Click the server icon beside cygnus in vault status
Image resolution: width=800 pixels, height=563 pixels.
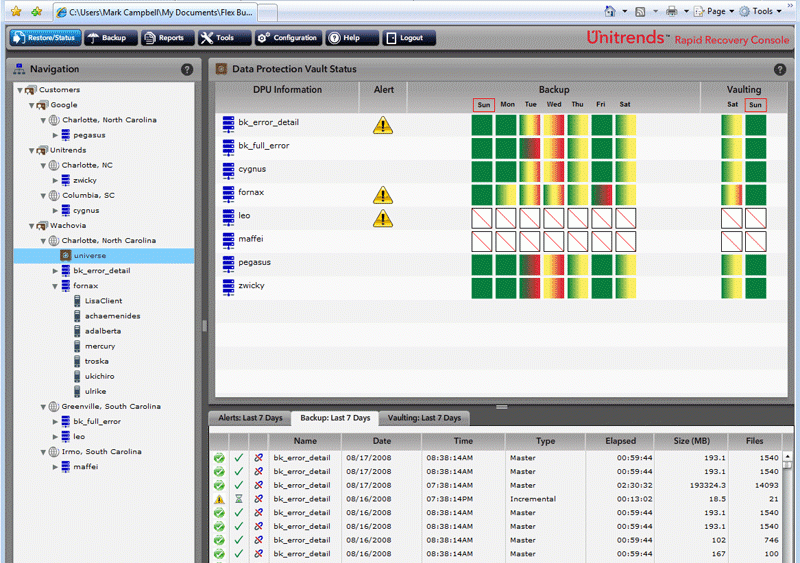pyautogui.click(x=228, y=171)
